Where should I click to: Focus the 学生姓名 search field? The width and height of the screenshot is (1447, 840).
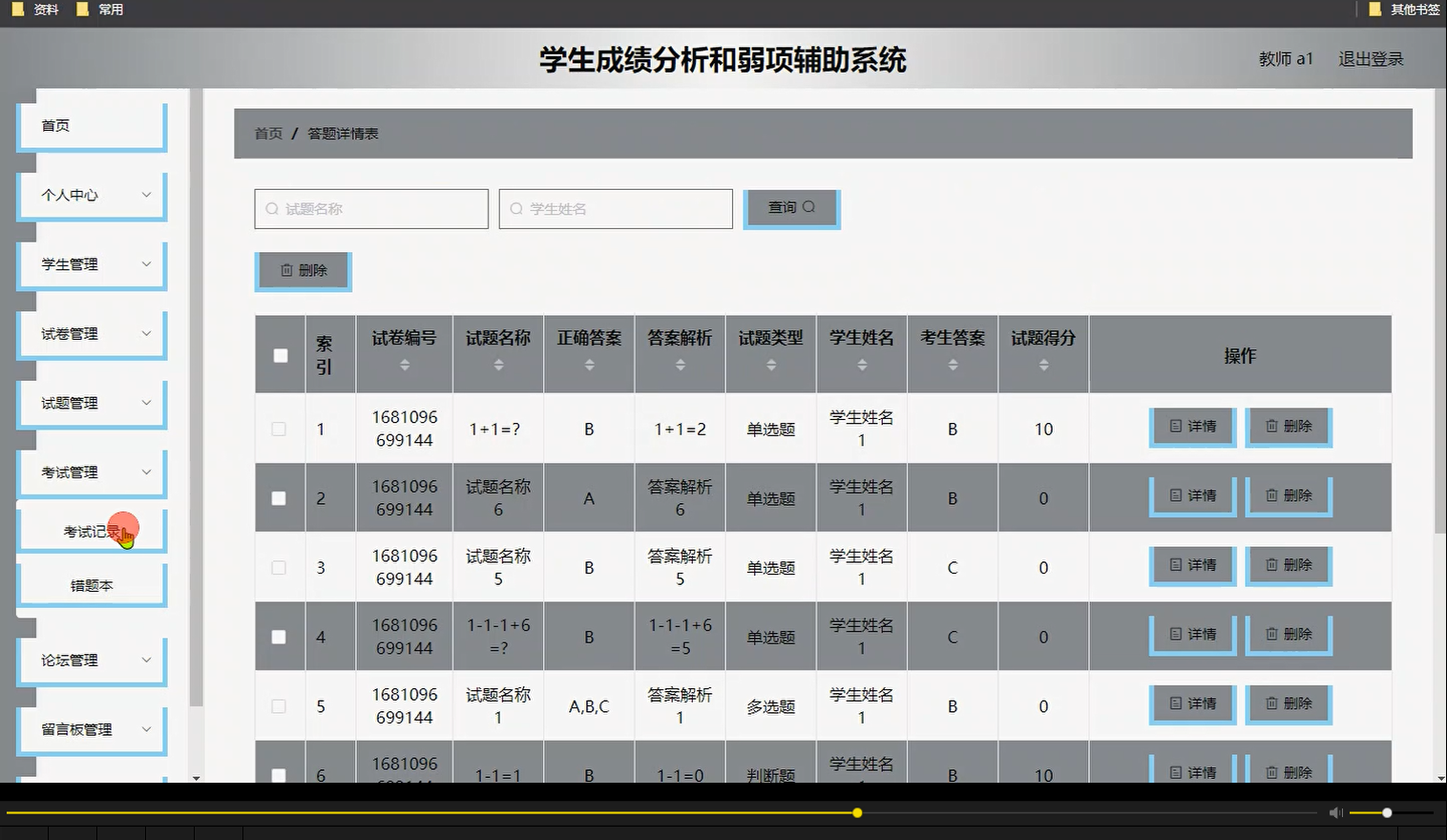616,208
